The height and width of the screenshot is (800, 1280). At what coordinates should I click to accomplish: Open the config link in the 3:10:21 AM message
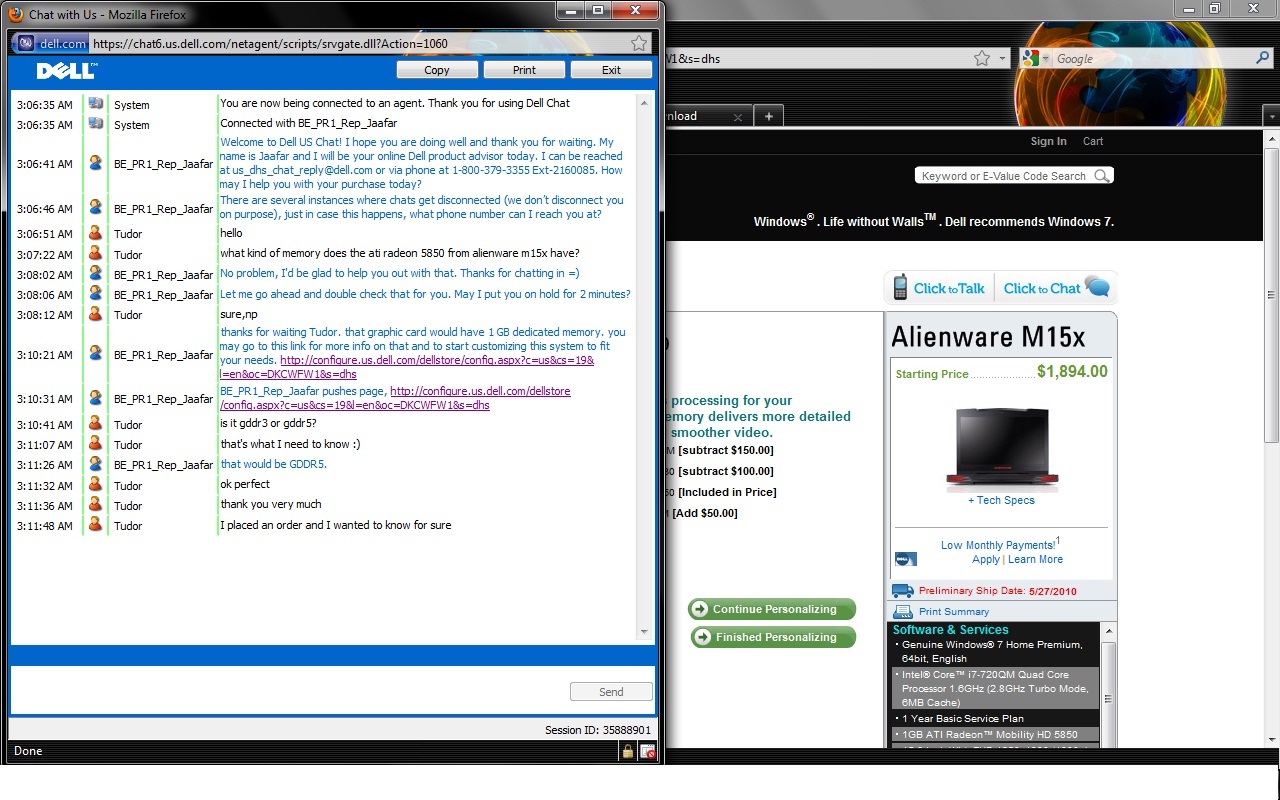point(408,366)
